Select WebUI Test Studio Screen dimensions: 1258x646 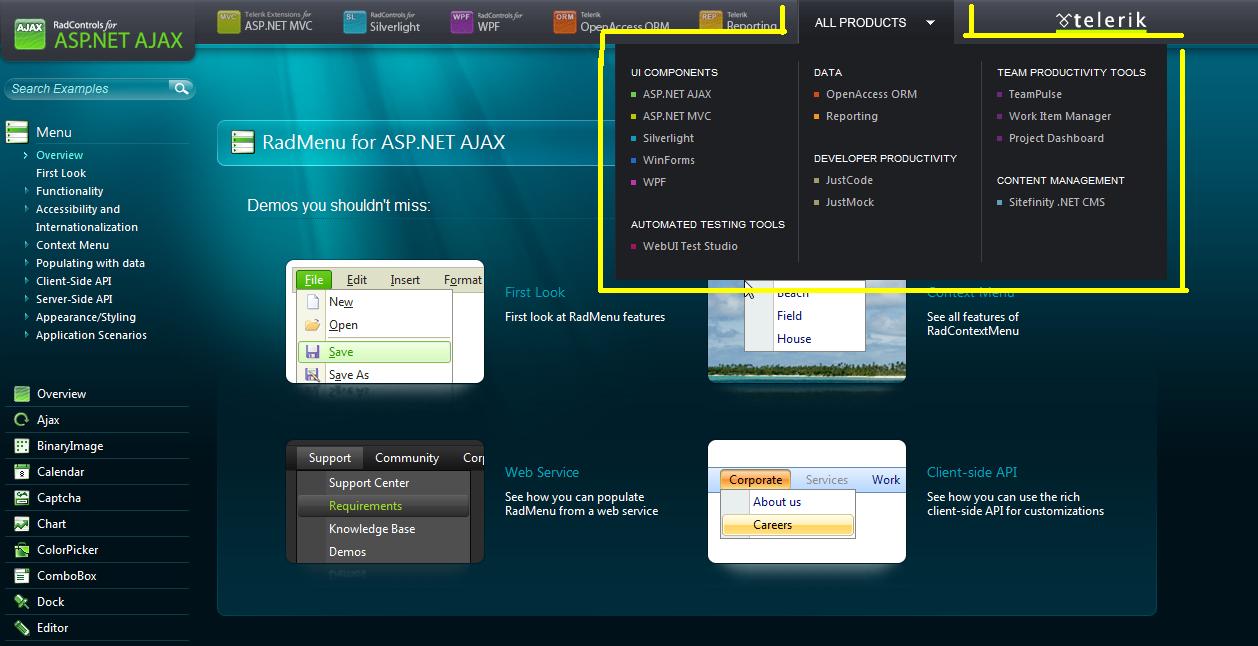[x=690, y=246]
